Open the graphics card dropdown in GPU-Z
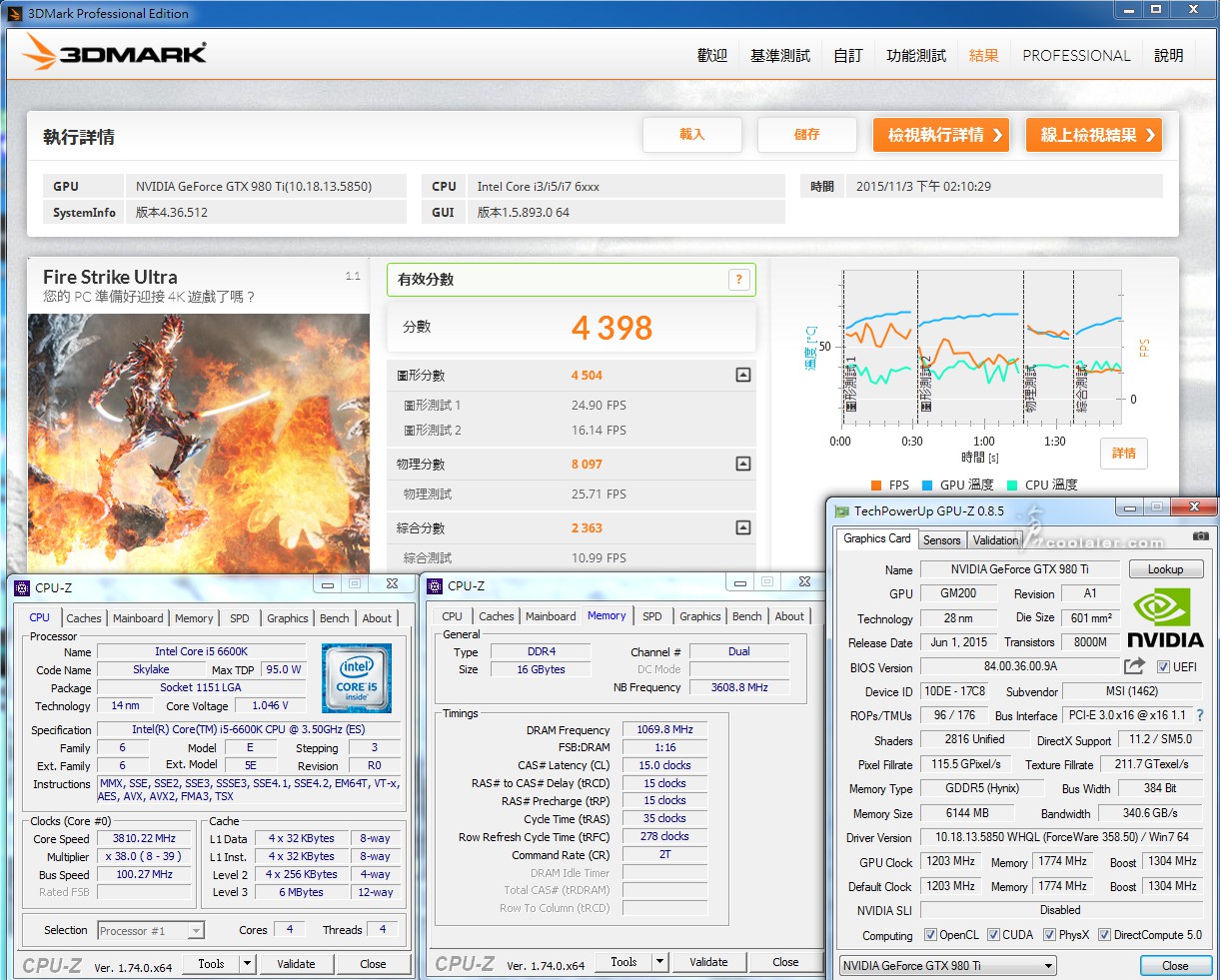 point(1048,966)
